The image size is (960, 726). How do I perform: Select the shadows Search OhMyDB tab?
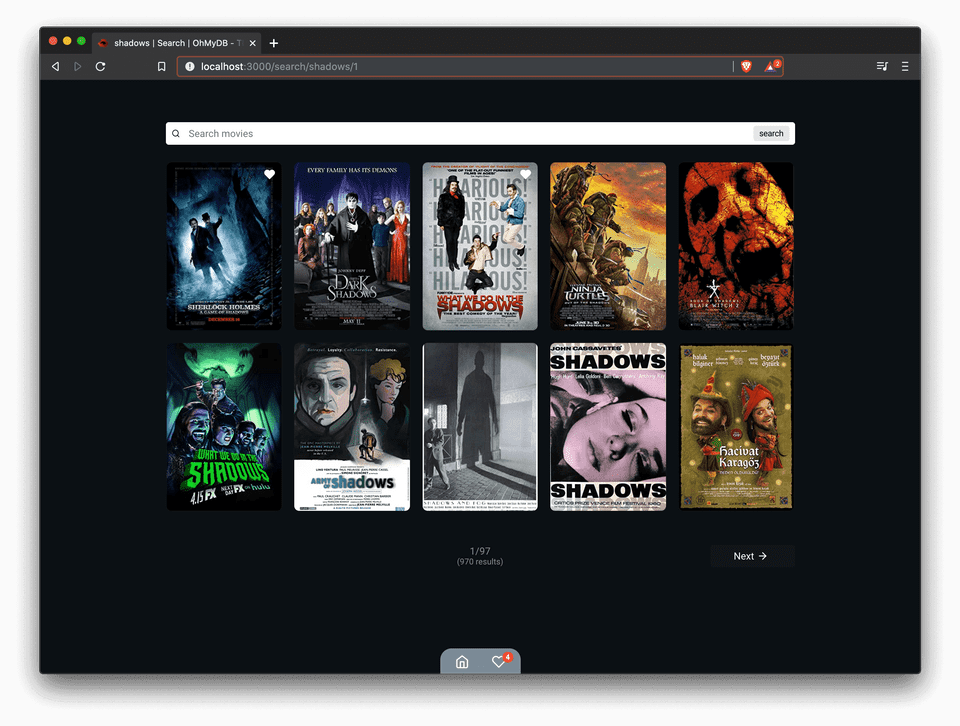point(172,43)
